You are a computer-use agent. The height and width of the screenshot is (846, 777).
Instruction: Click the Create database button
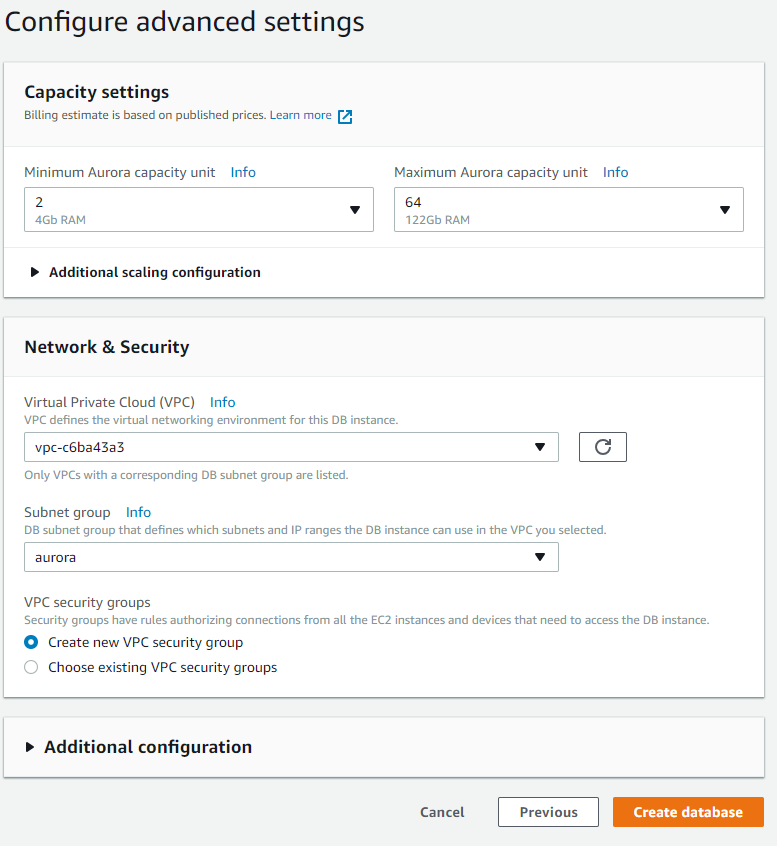(689, 812)
